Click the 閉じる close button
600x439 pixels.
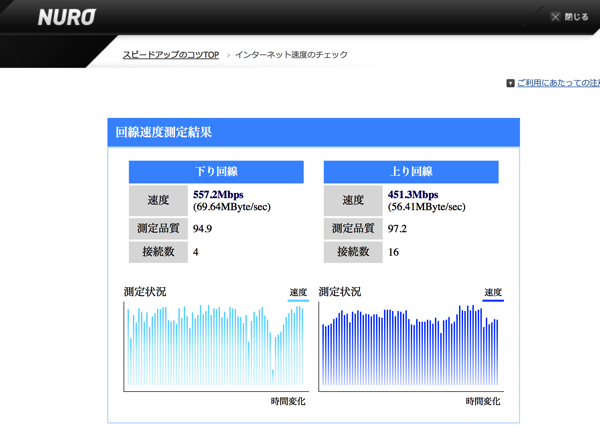[x=570, y=17]
